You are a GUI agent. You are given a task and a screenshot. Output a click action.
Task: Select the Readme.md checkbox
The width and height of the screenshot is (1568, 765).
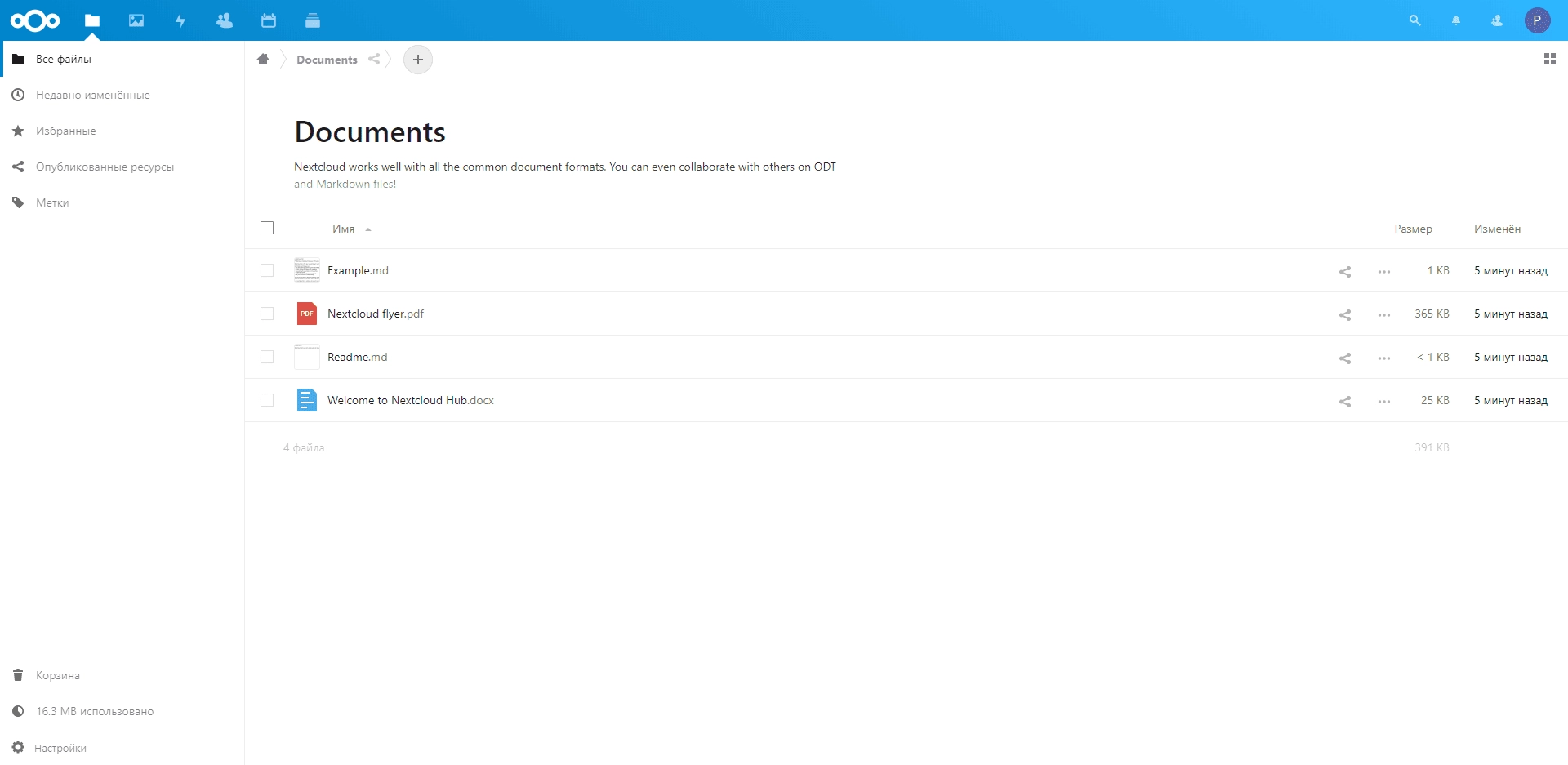[267, 357]
